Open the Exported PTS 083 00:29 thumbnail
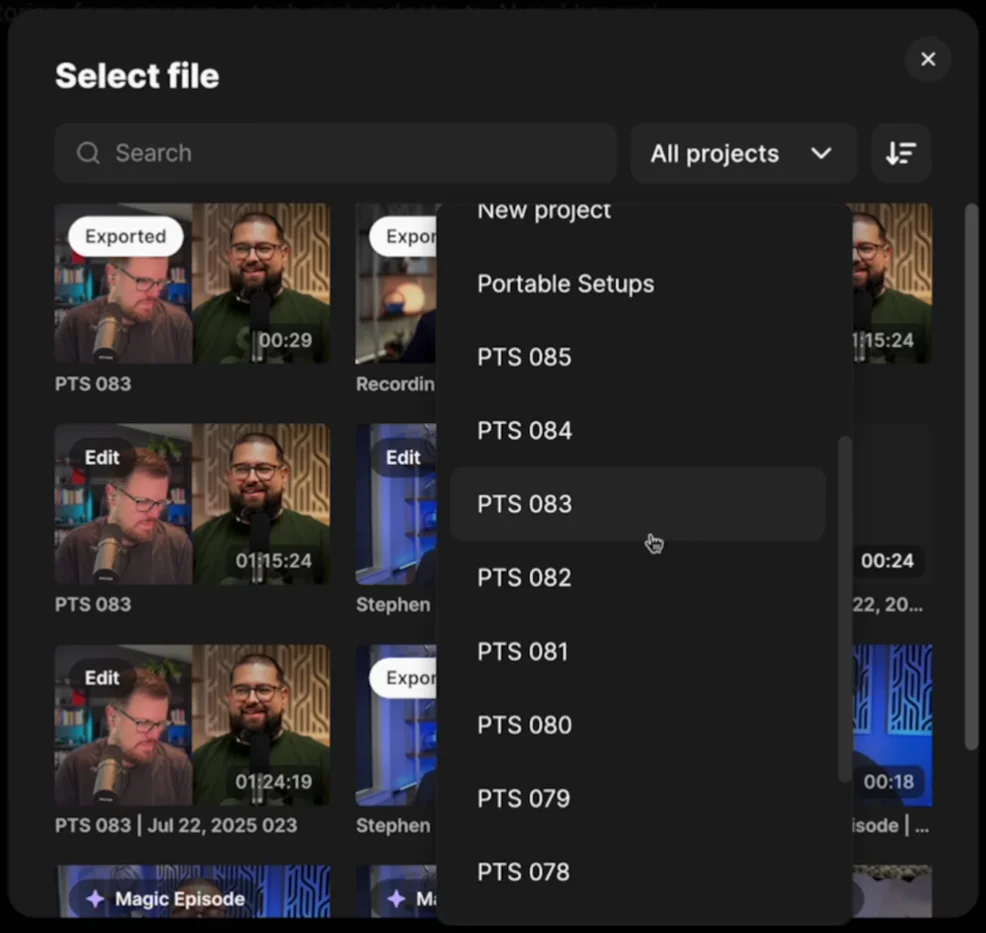 [192, 283]
